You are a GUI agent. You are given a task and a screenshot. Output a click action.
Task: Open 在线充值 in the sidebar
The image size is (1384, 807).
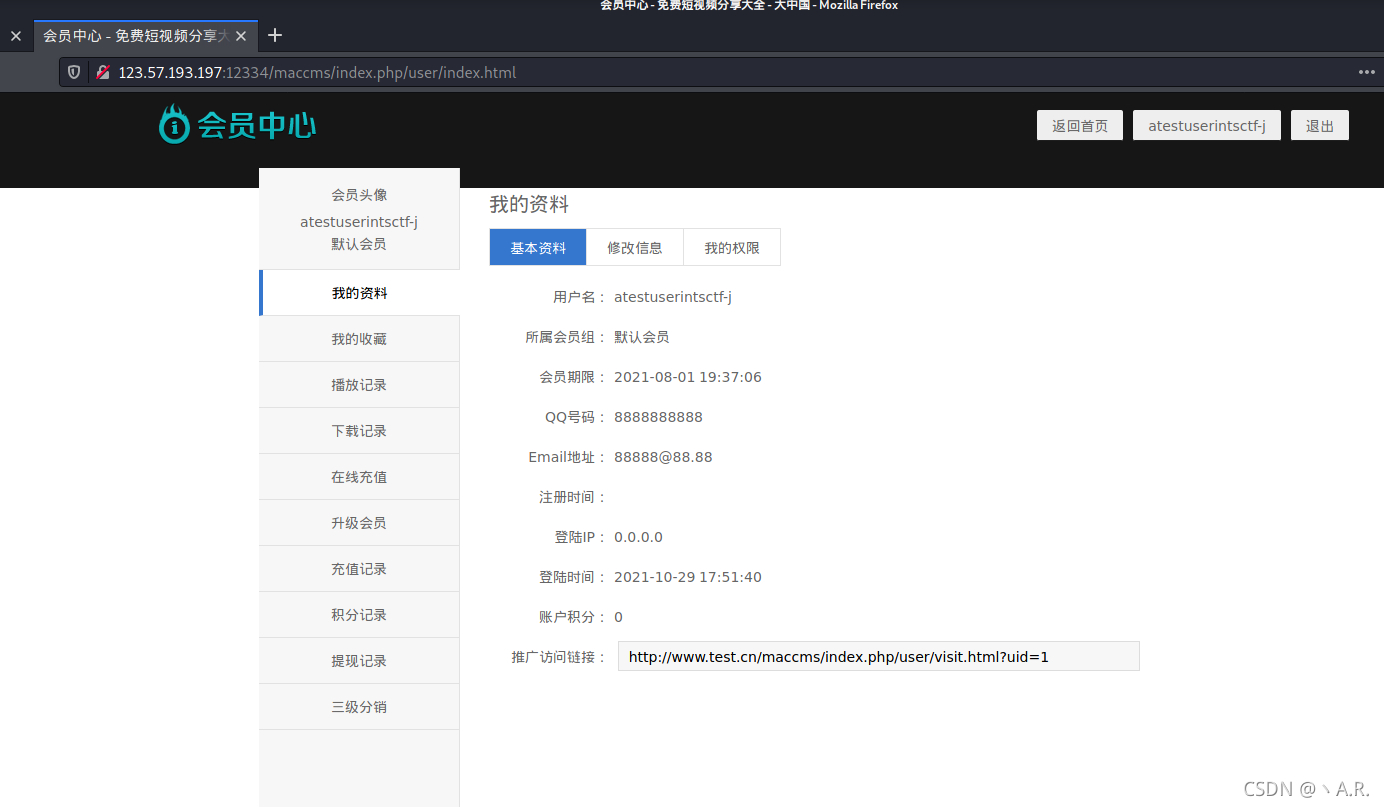tap(360, 477)
